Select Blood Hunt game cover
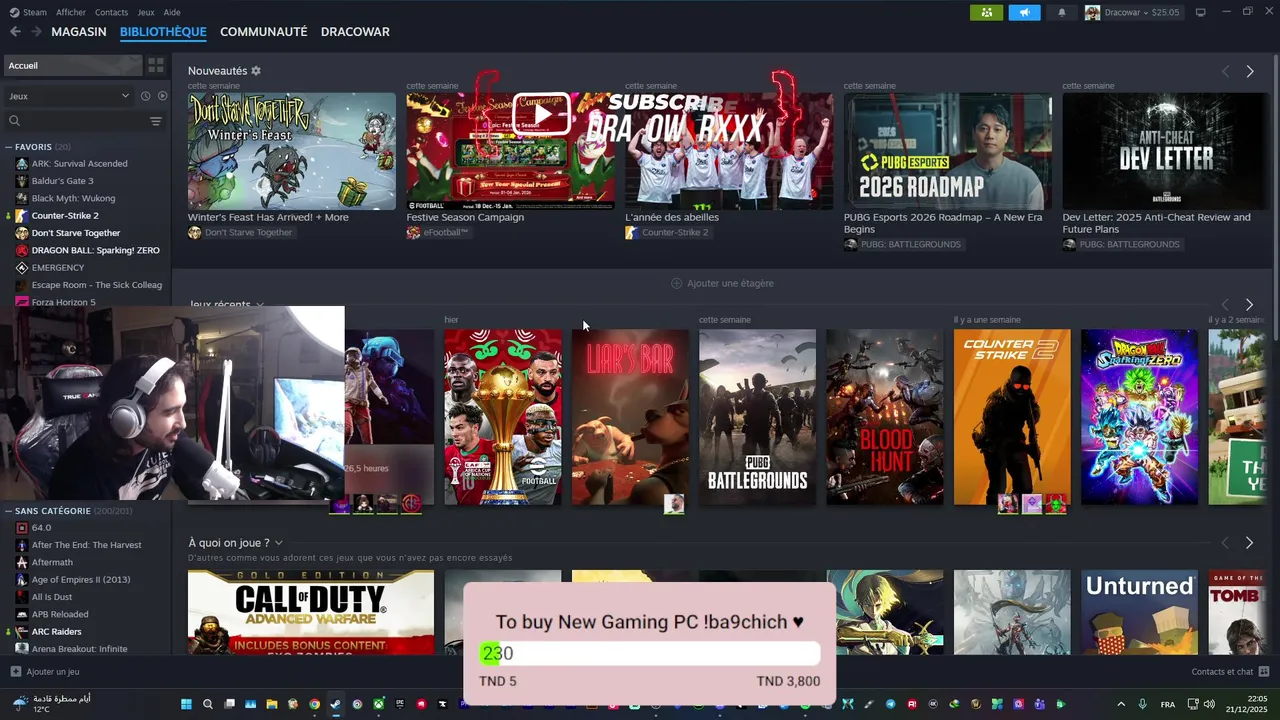Screen dimensions: 1280x720 pos(884,417)
